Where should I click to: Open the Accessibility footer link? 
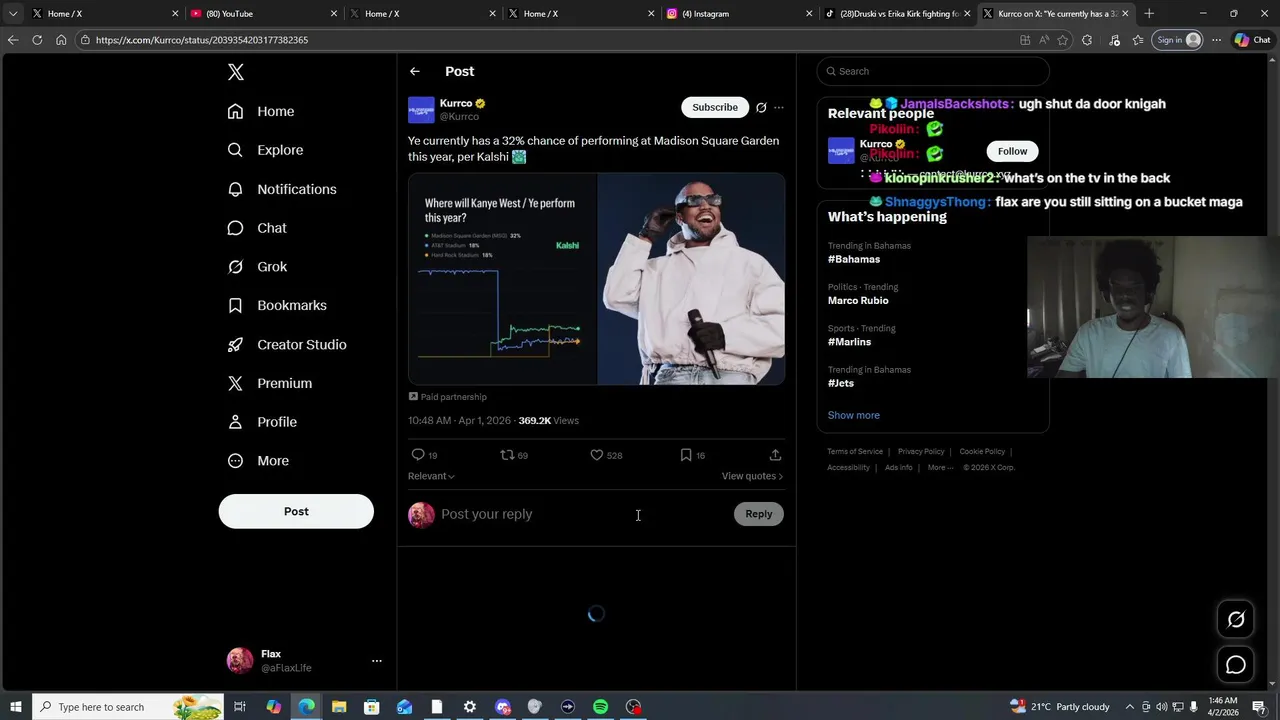(848, 468)
